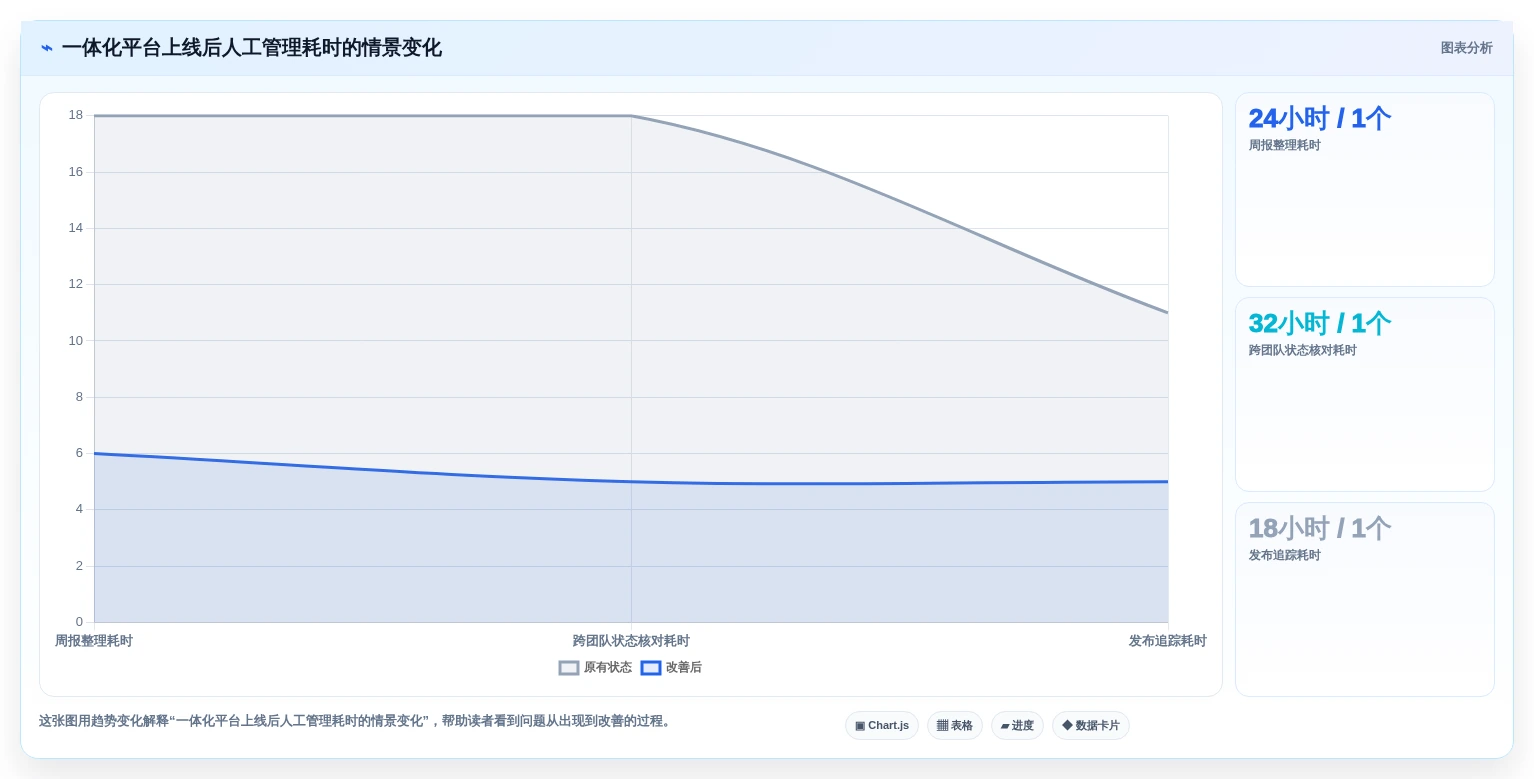The width and height of the screenshot is (1534, 779).
Task: Open the 24小时 / 1个 周报整理耗时 card
Action: [x=1365, y=190]
